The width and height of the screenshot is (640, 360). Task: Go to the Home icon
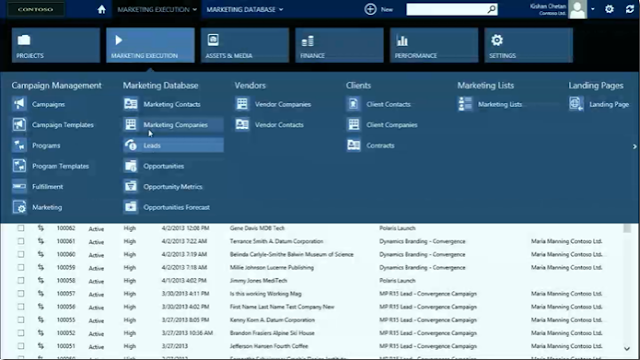pos(102,9)
